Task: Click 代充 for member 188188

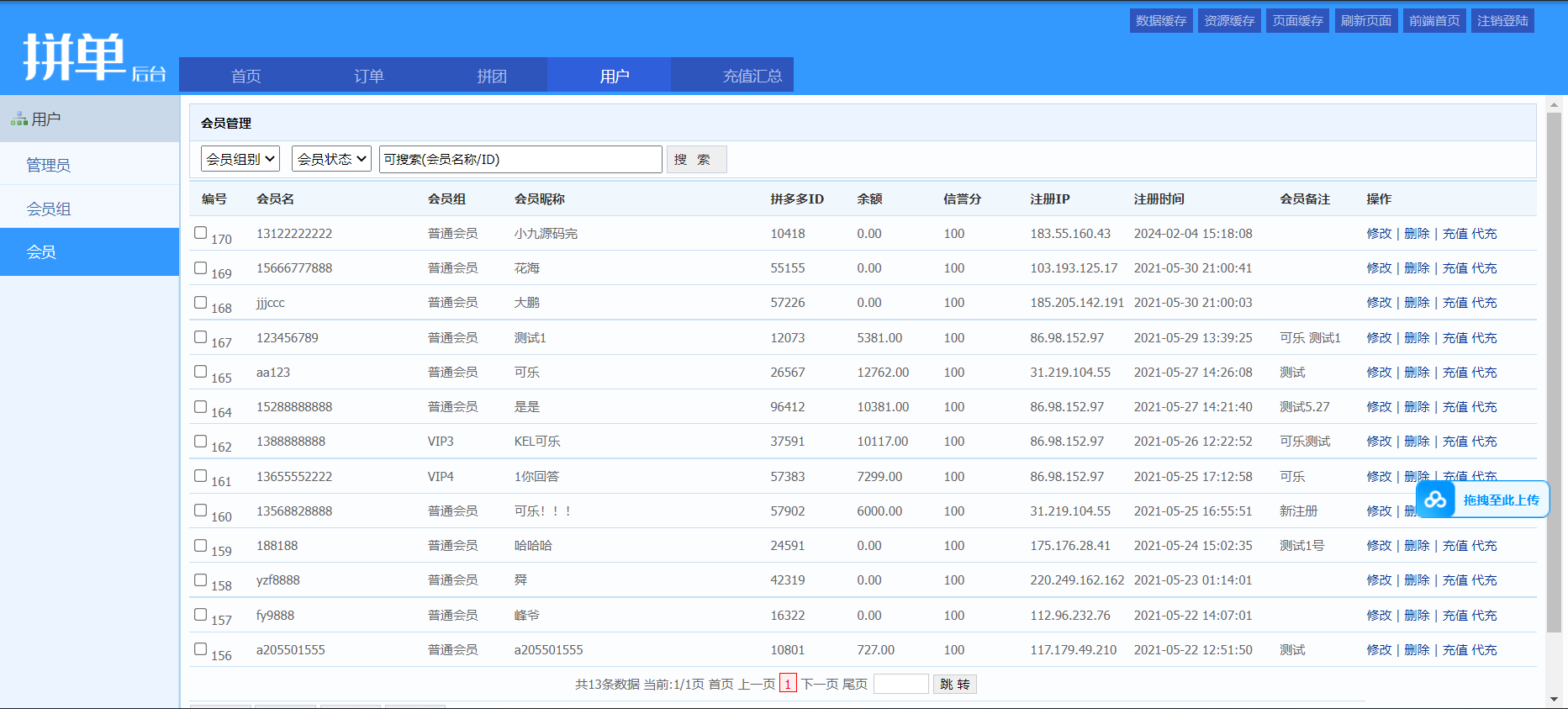Action: click(x=1484, y=546)
